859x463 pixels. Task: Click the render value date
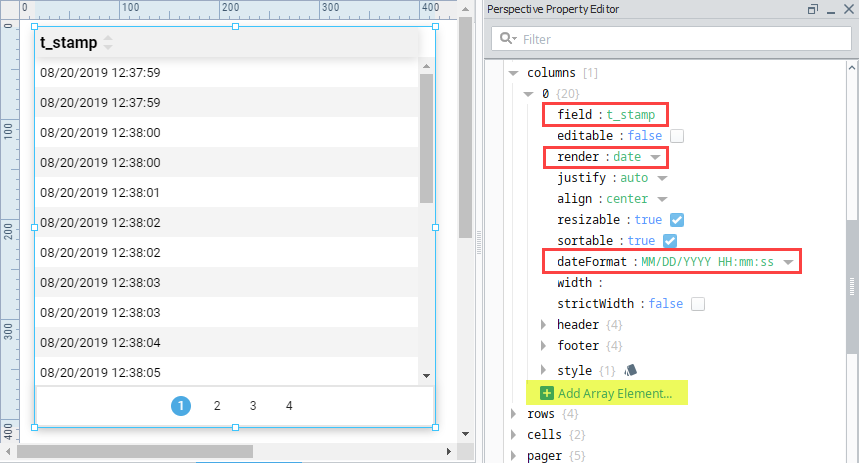pos(627,157)
